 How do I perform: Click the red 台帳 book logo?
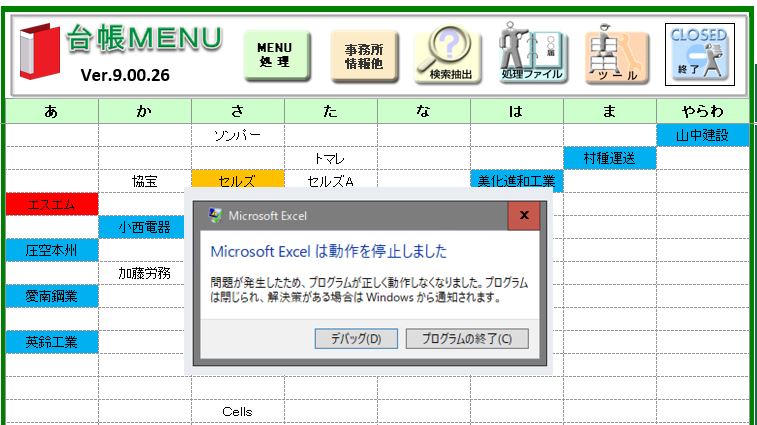point(40,51)
